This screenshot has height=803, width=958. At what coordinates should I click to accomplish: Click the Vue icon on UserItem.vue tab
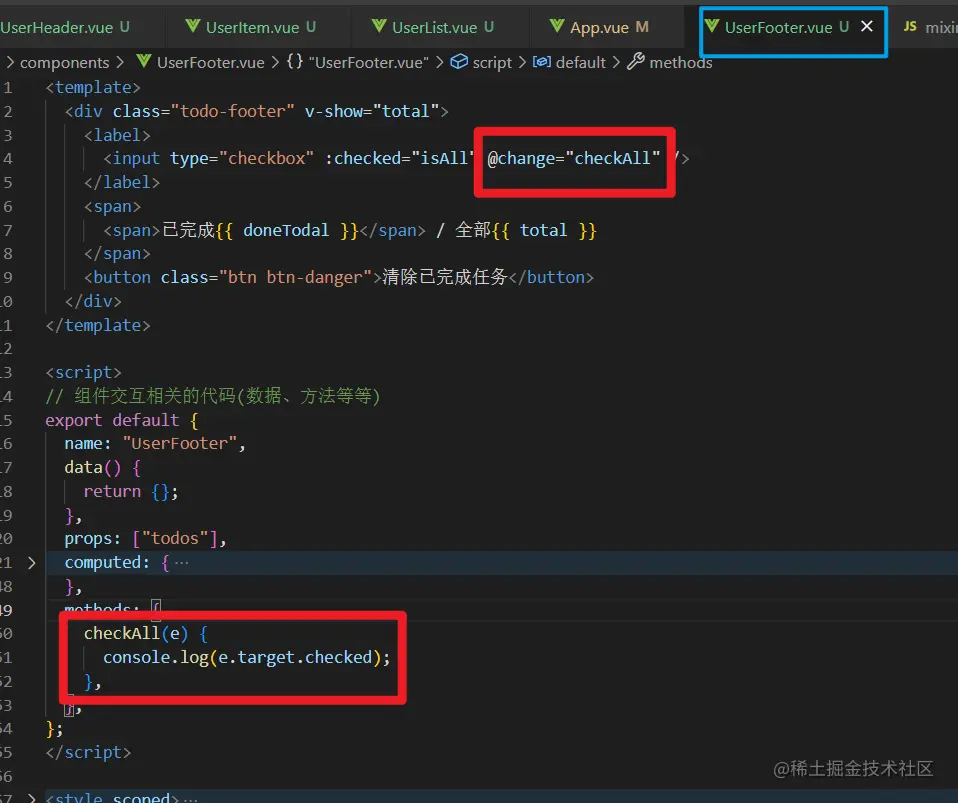click(x=193, y=26)
